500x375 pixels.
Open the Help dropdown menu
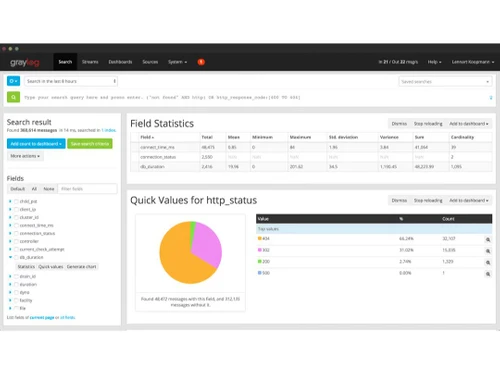click(434, 62)
